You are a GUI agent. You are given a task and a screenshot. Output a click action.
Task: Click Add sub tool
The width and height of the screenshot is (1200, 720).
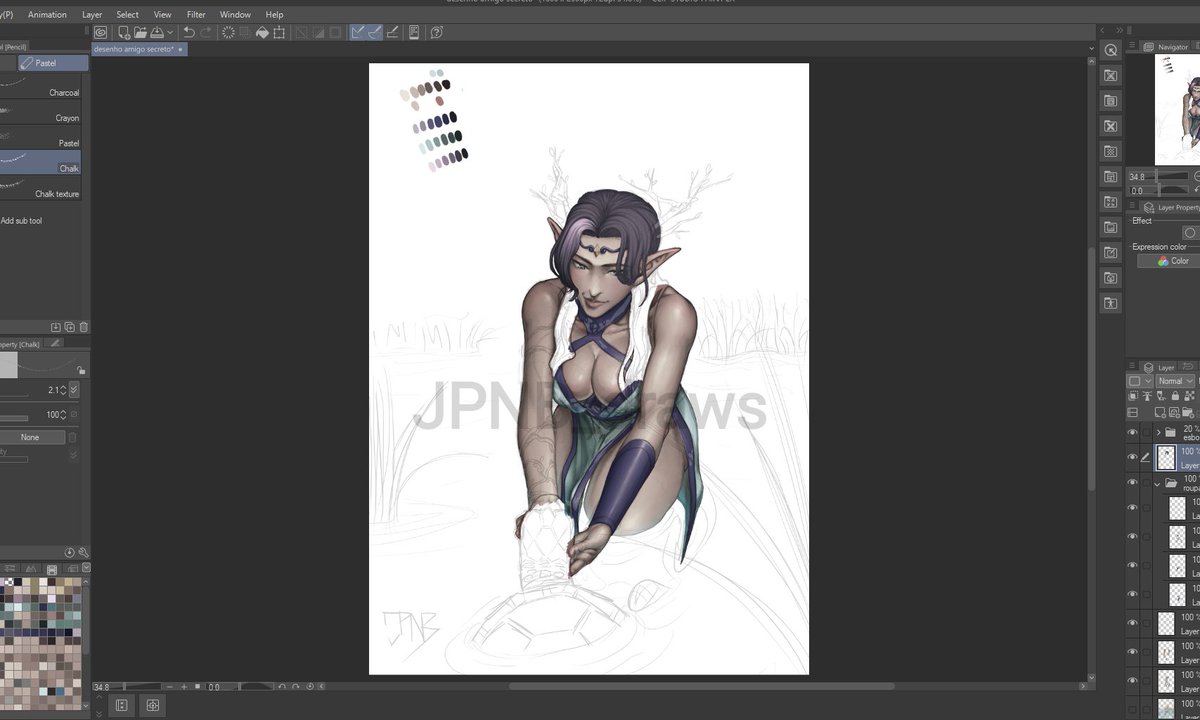point(21,221)
